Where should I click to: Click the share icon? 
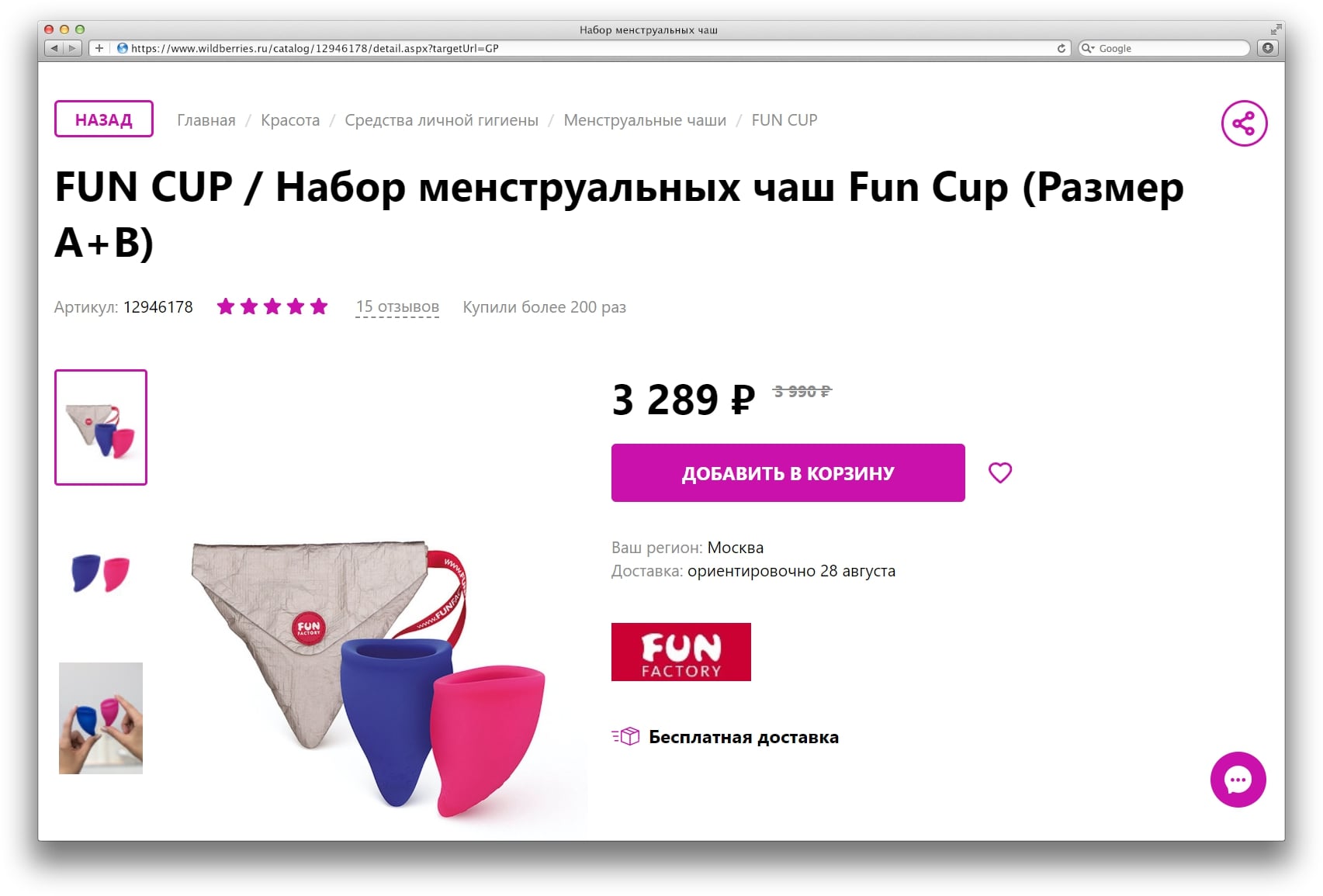tap(1244, 123)
